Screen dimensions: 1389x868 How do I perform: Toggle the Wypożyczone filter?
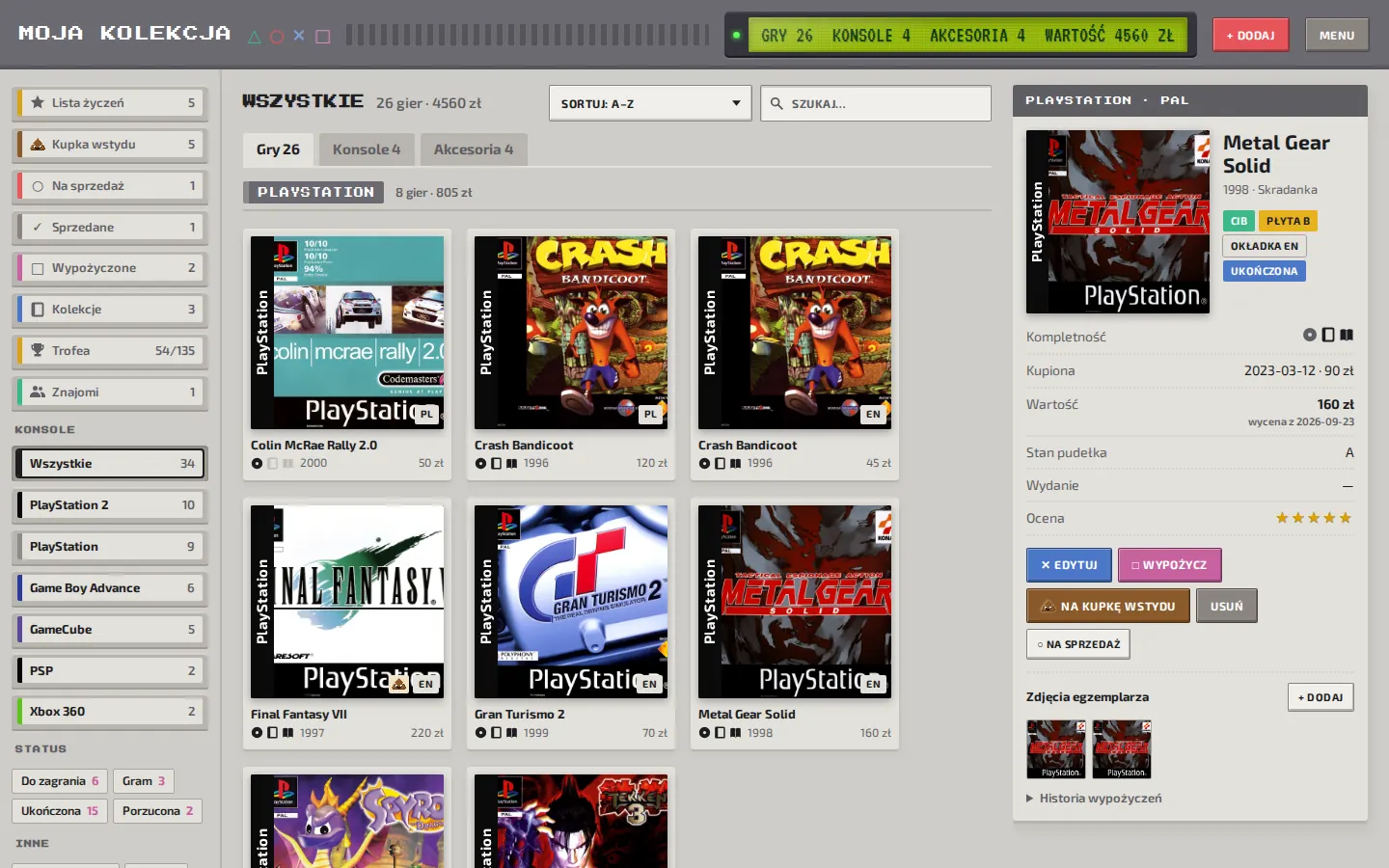pos(110,268)
